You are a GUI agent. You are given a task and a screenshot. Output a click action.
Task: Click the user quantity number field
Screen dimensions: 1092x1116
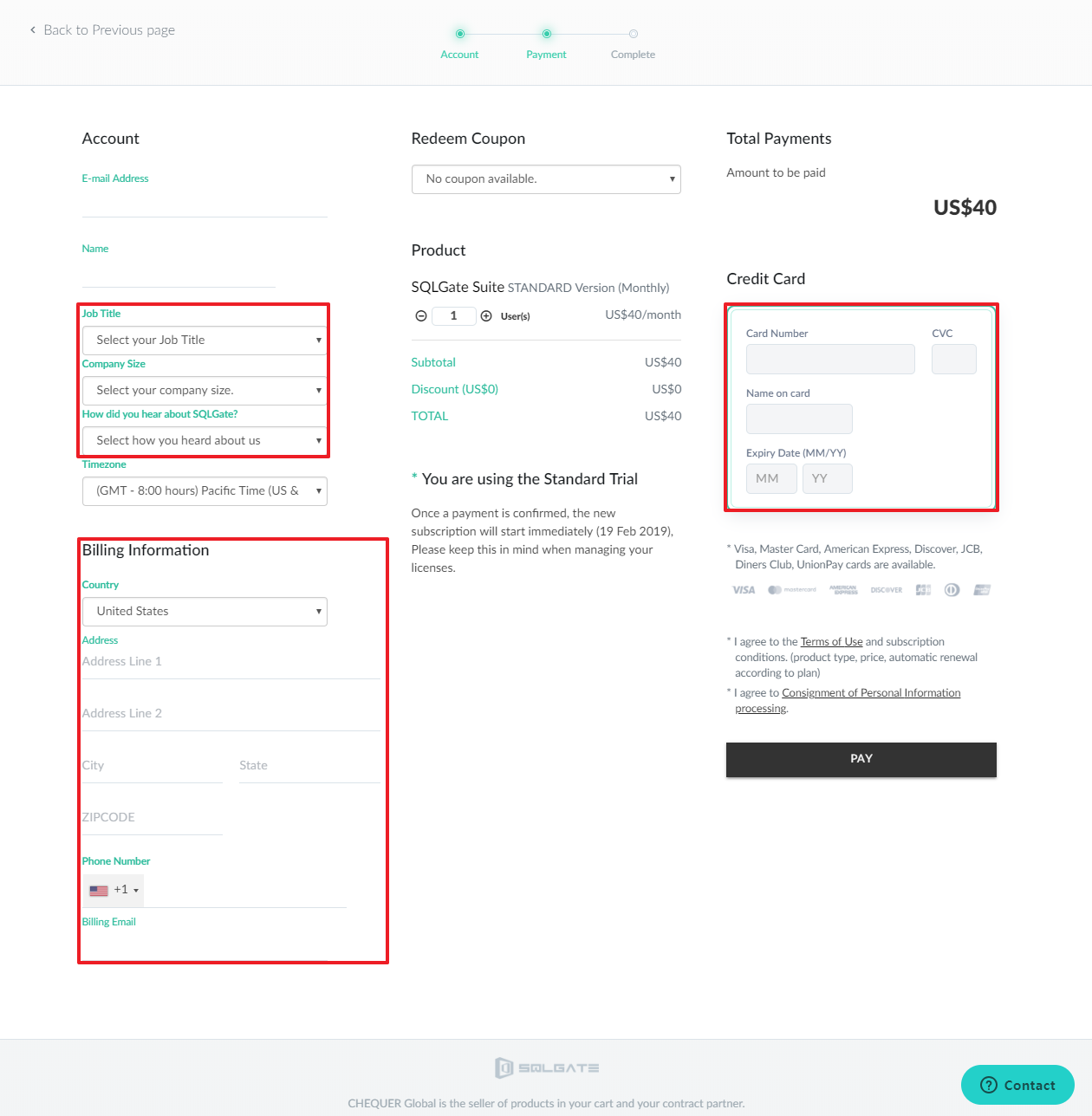(453, 316)
